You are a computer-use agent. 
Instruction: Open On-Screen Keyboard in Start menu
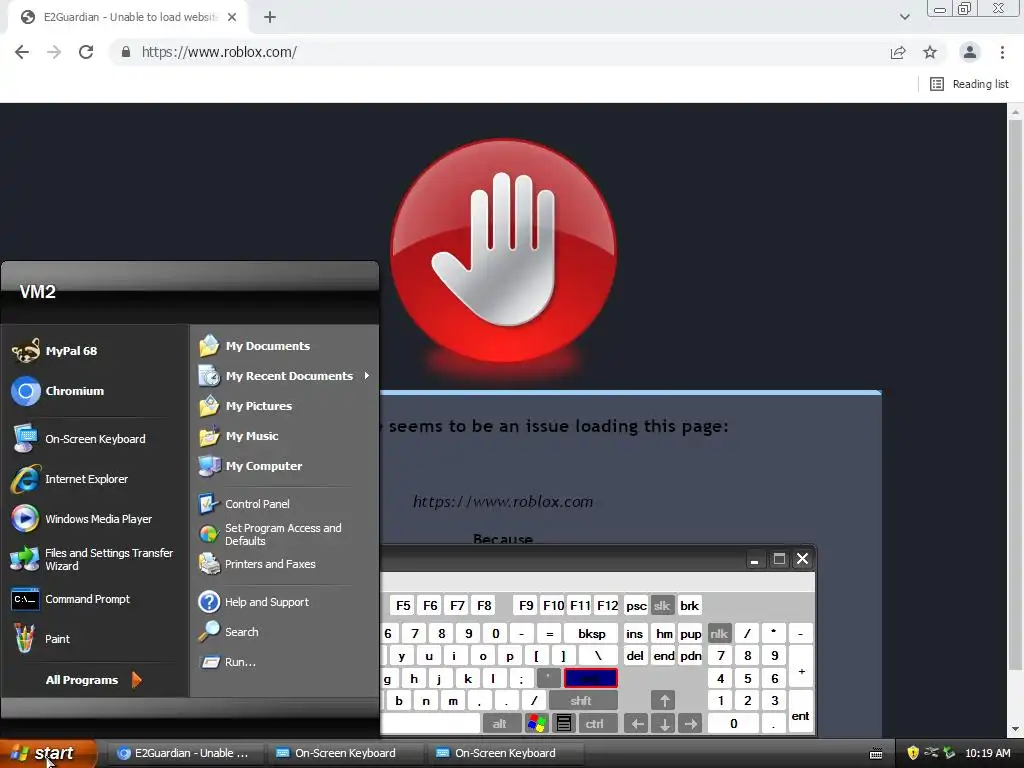click(79, 439)
